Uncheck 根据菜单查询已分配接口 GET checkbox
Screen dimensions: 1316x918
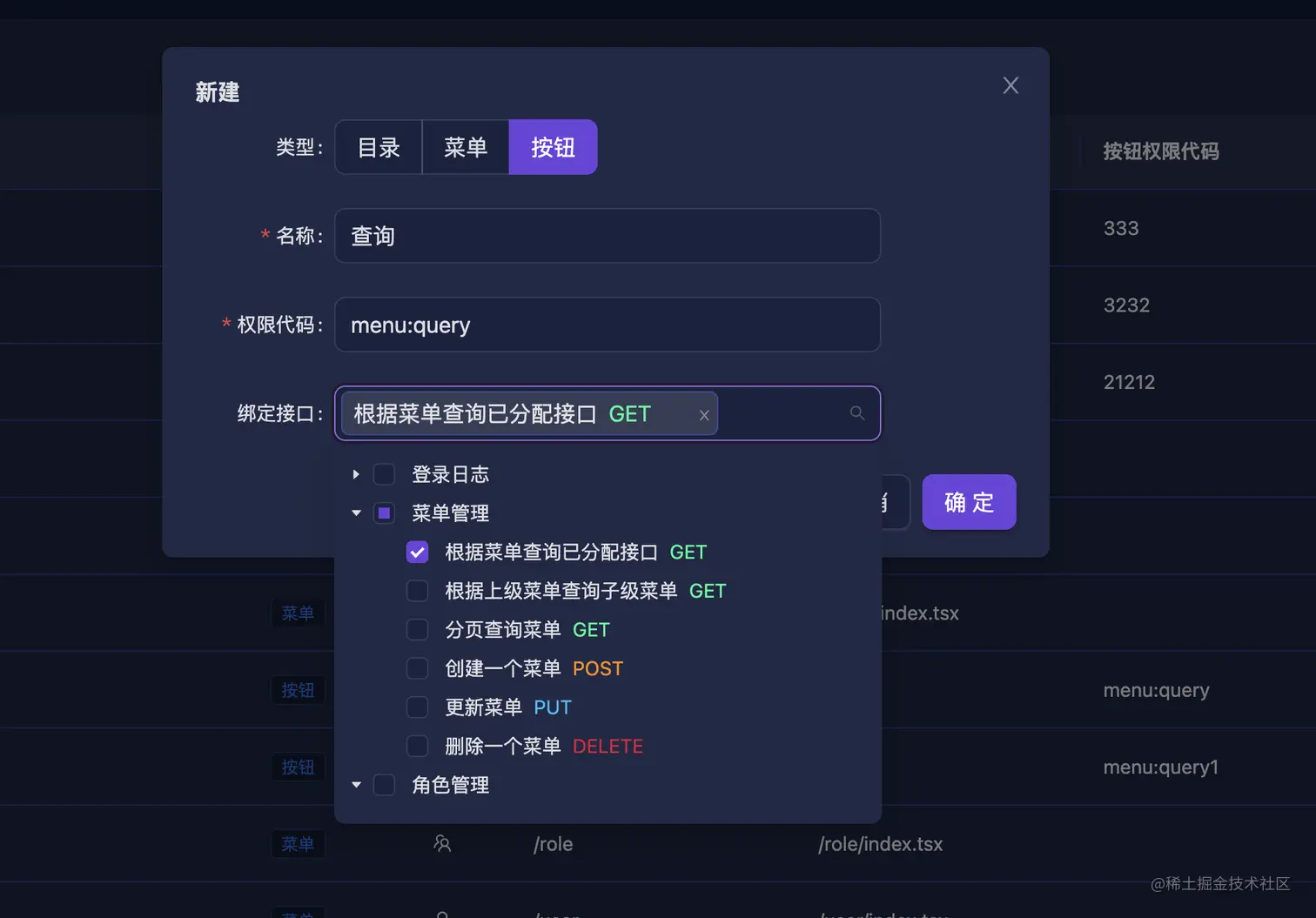tap(417, 552)
